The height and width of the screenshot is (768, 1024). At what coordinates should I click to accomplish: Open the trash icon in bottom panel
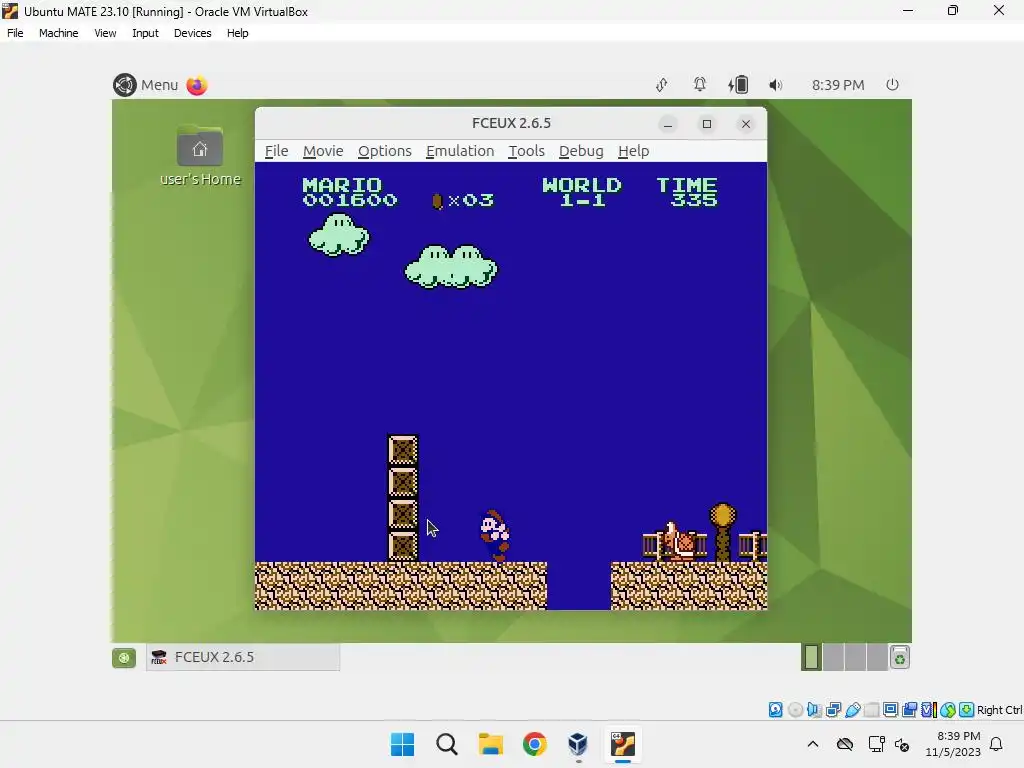[x=900, y=658]
